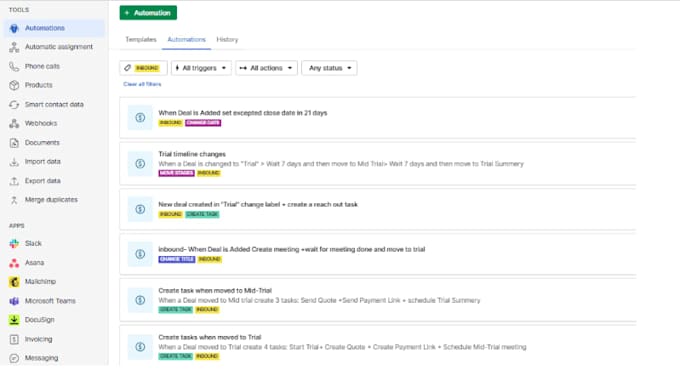Click the deal icon of 'New deal created in Trial'

pyautogui.click(x=140, y=209)
